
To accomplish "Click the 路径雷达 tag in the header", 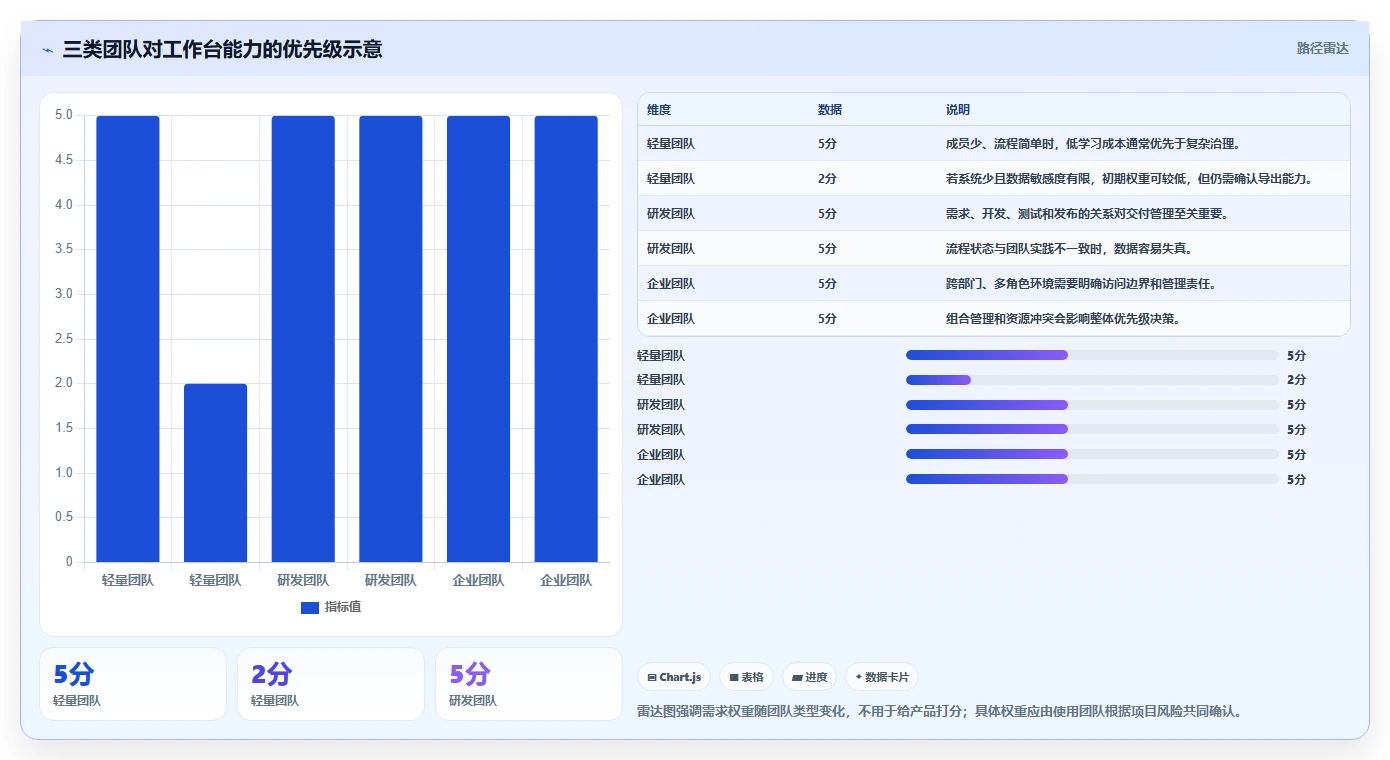I will pos(1322,48).
